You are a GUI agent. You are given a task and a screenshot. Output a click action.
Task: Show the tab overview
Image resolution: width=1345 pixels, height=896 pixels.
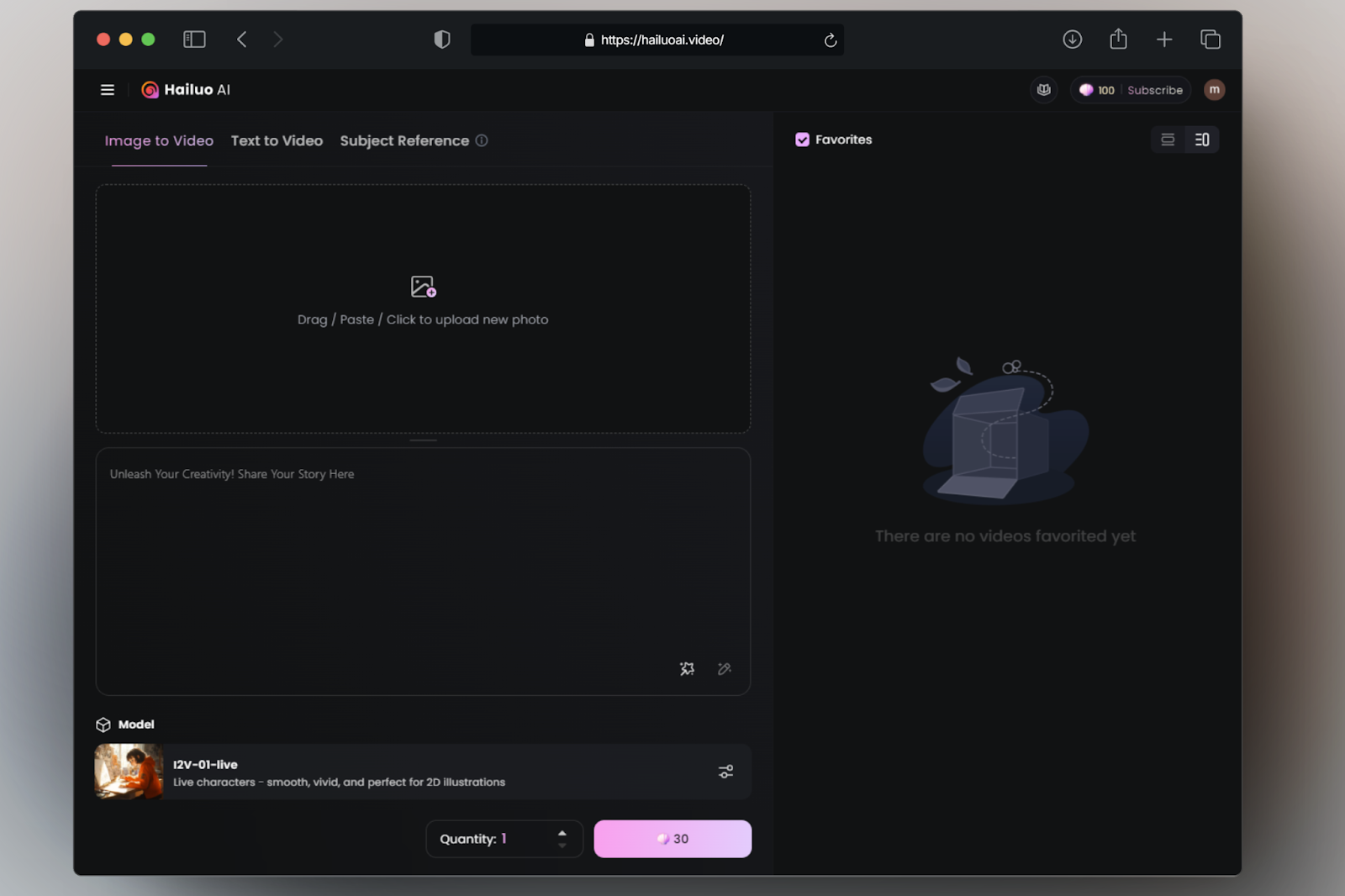click(x=1210, y=40)
